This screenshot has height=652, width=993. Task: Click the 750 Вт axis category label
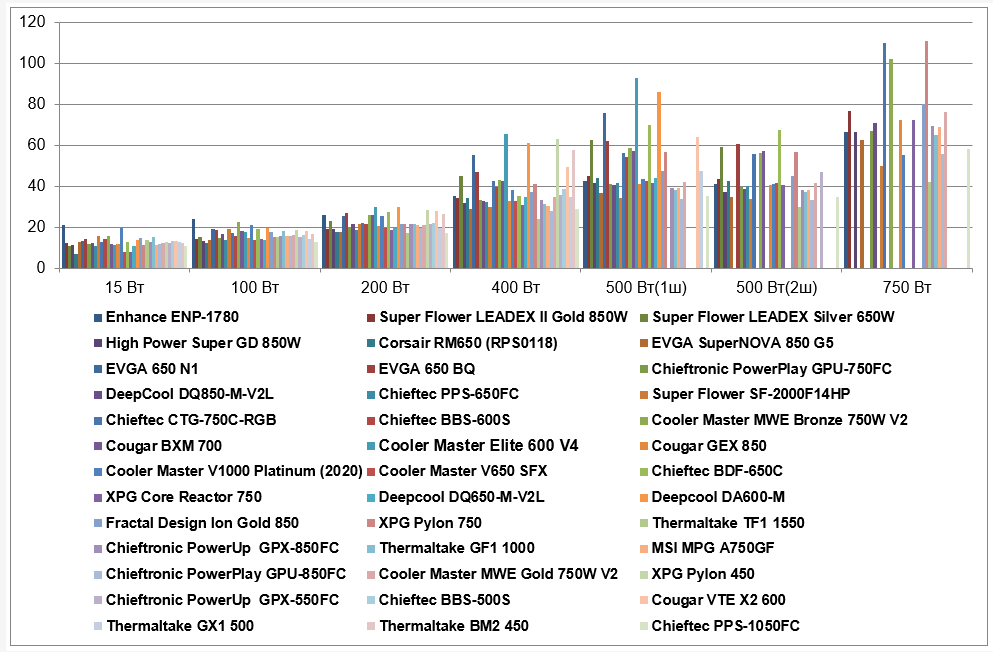(x=907, y=288)
